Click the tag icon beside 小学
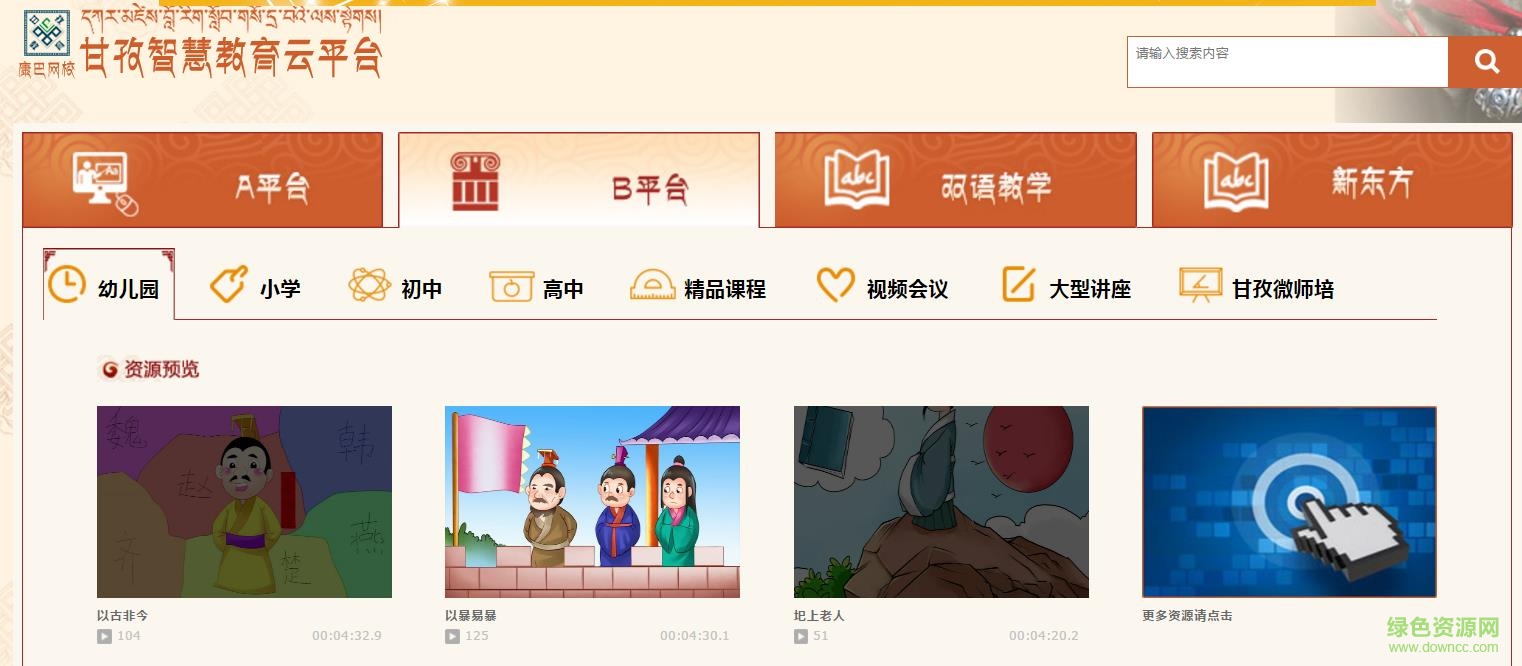The height and width of the screenshot is (666, 1522). [228, 285]
